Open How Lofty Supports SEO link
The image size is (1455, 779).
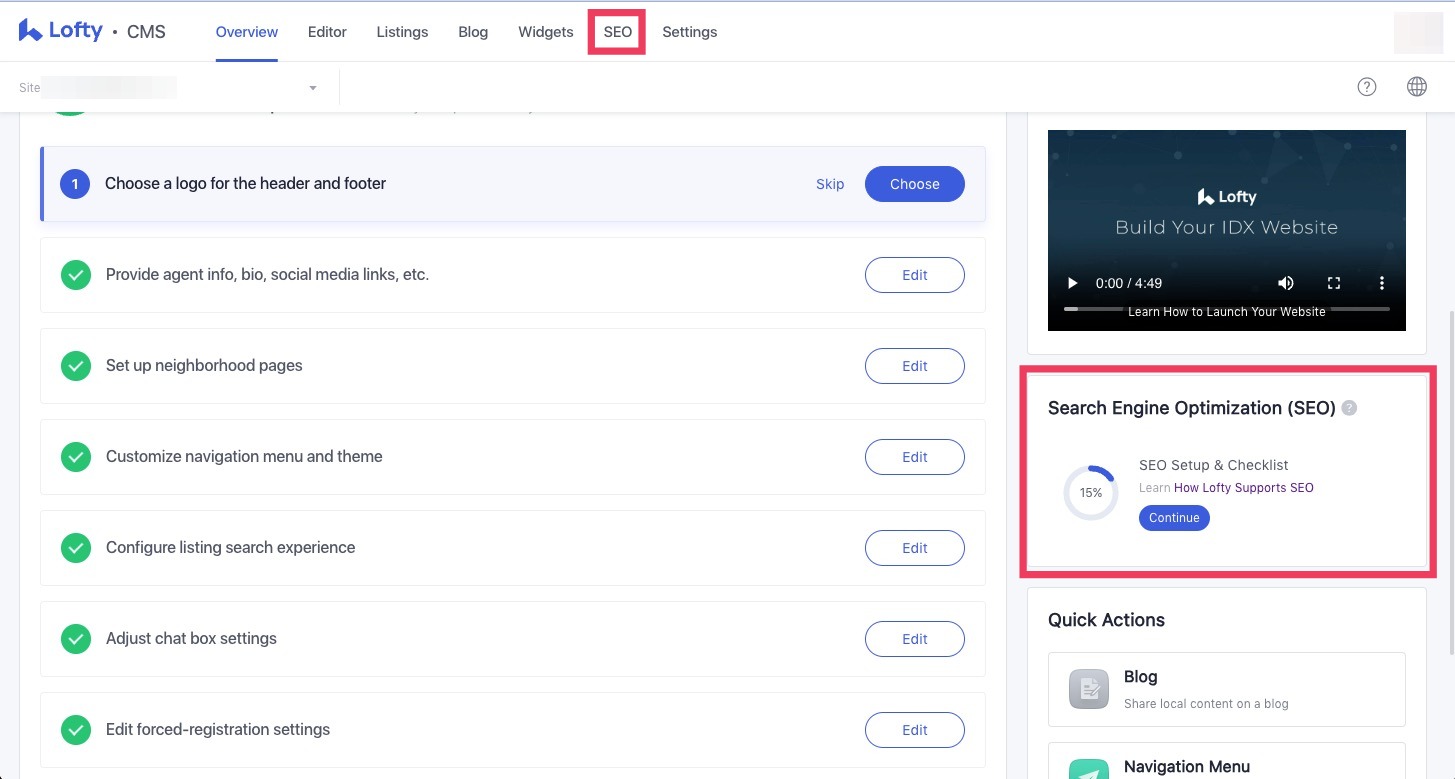click(1244, 488)
